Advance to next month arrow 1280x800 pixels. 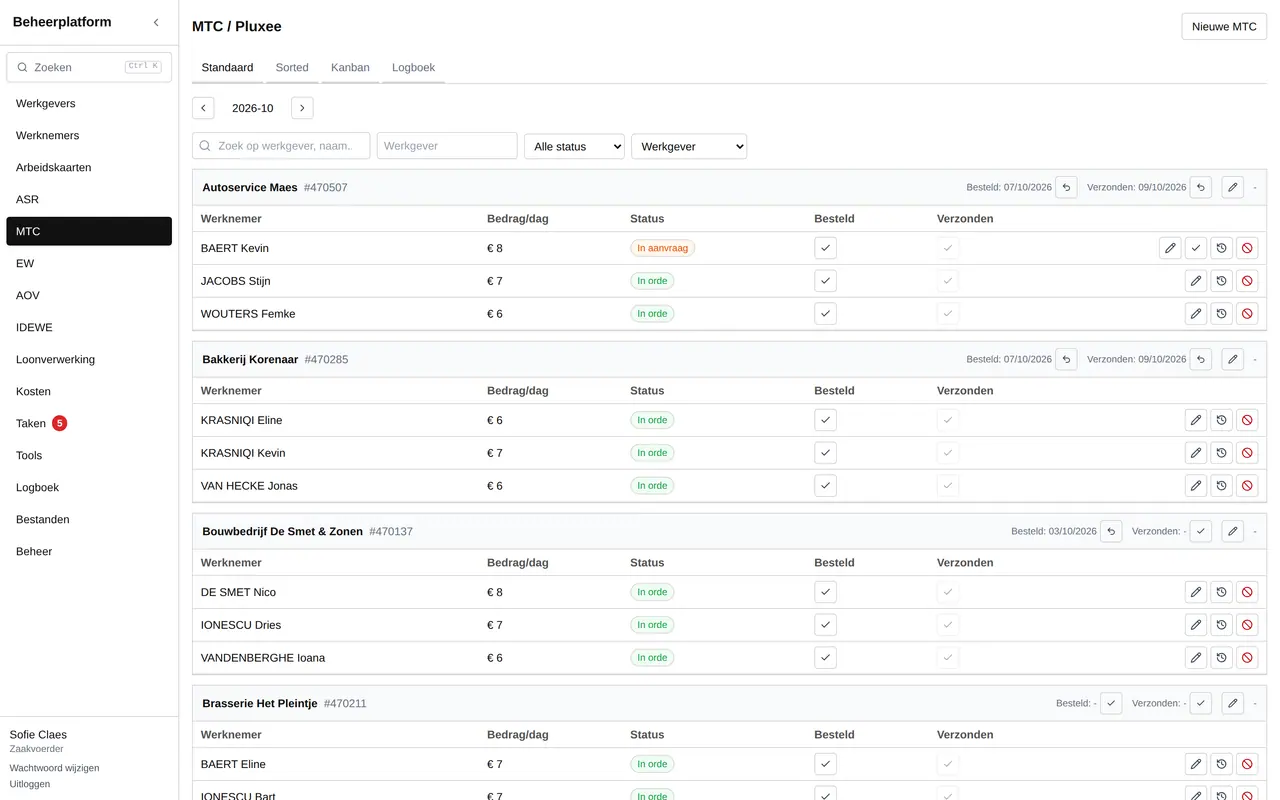[302, 108]
